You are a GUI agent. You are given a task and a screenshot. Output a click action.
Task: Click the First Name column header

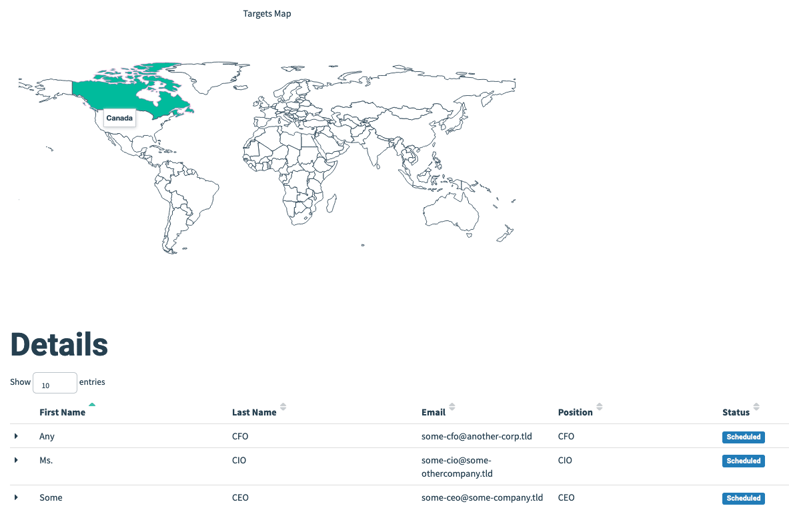point(62,412)
